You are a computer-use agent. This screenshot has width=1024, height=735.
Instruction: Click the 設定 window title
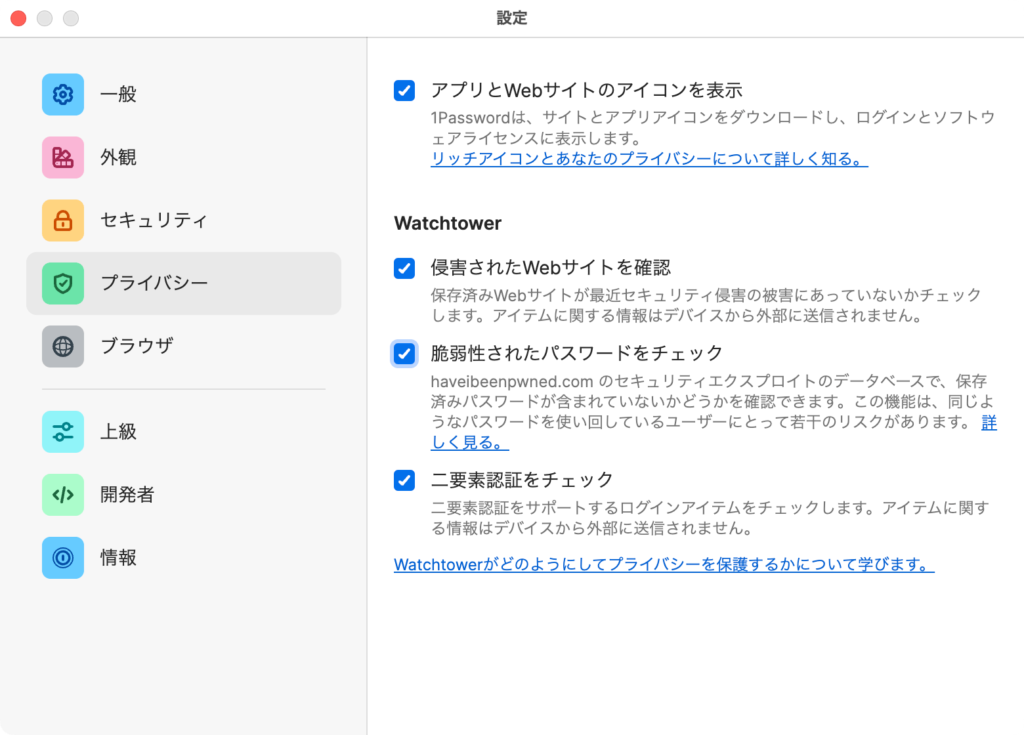click(512, 18)
